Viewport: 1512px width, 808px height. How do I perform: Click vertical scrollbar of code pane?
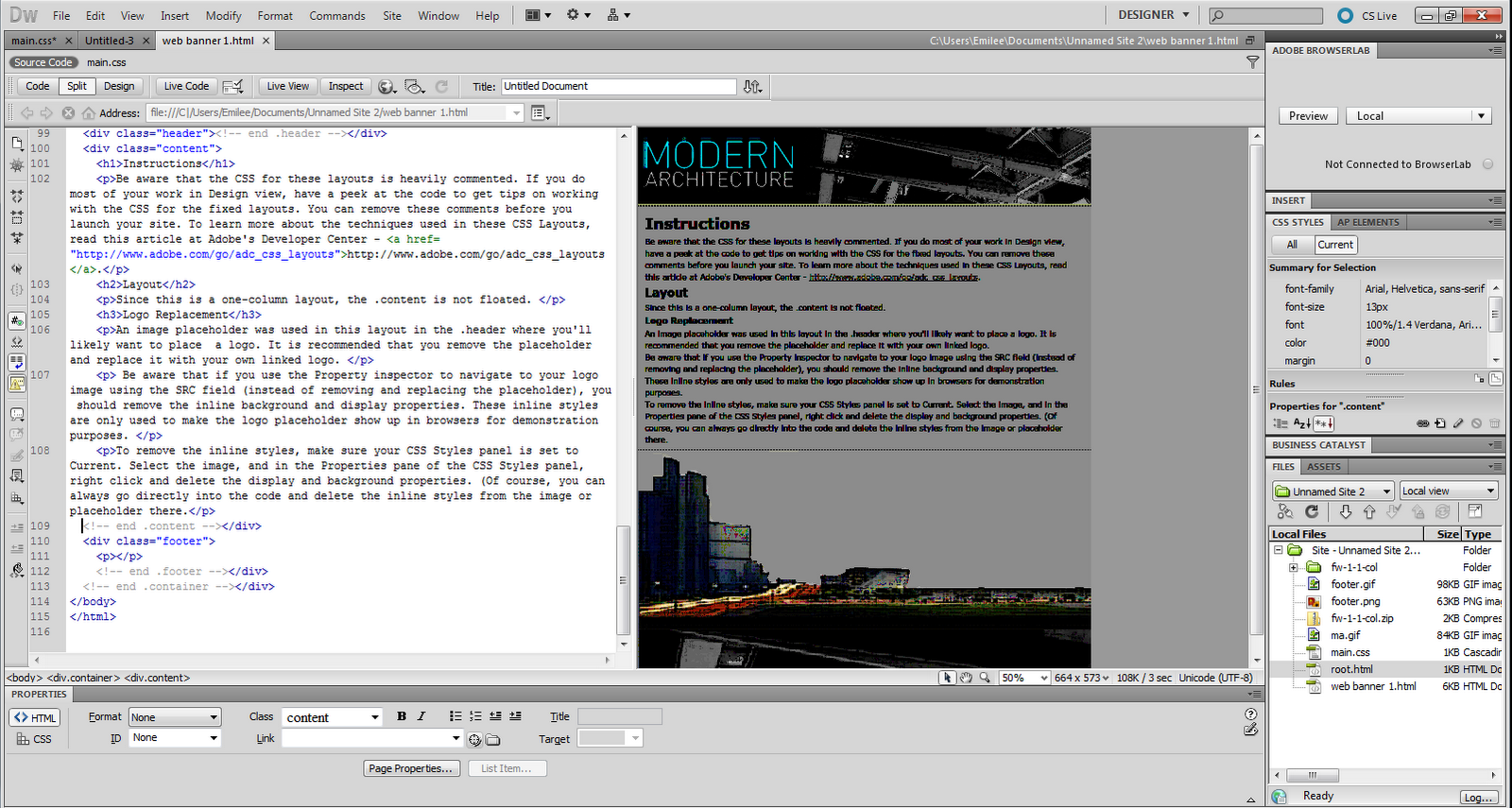(623, 389)
